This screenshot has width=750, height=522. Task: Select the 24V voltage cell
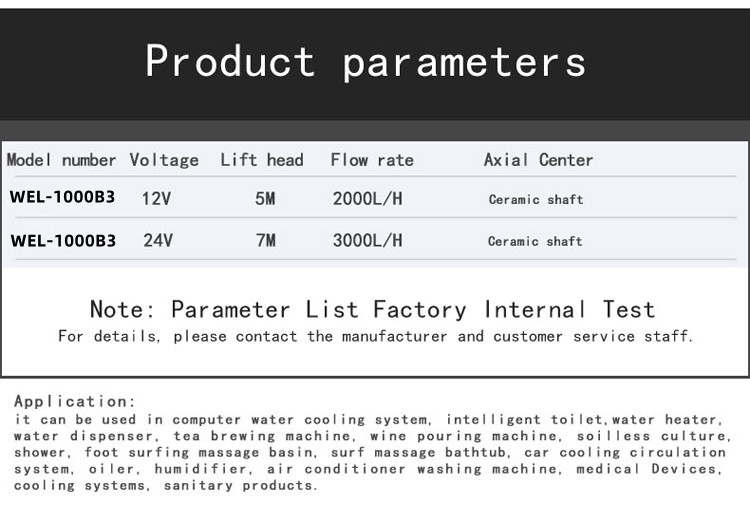(158, 240)
